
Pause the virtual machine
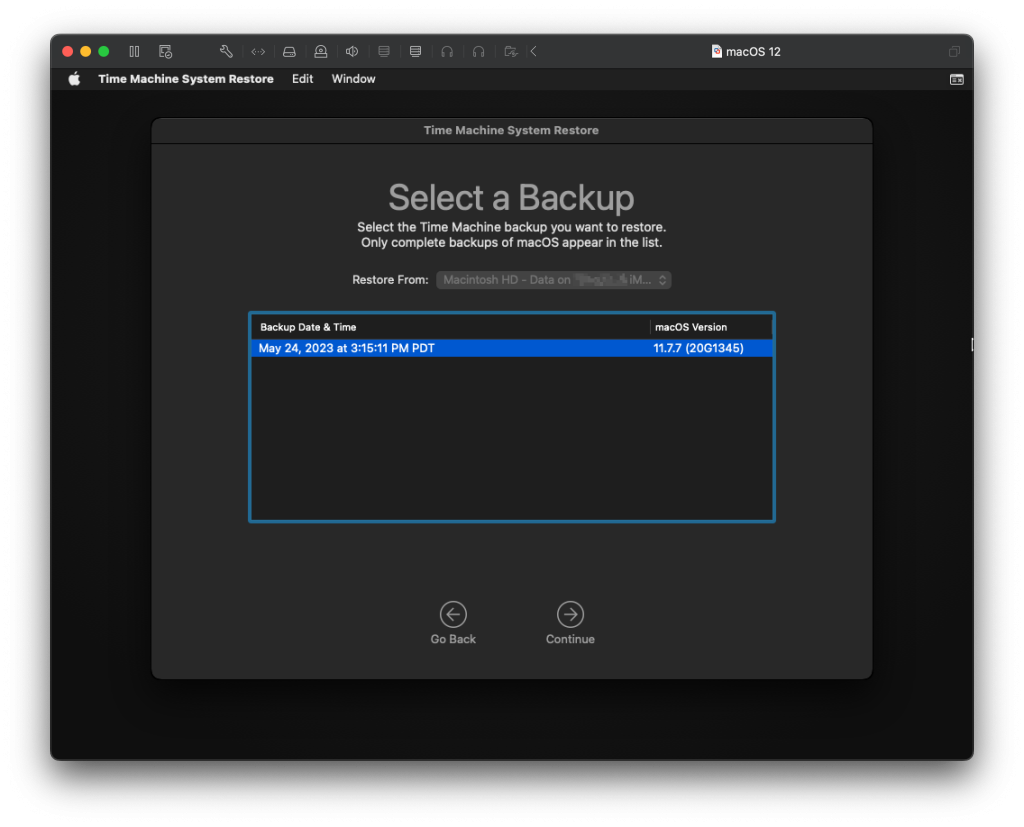[x=134, y=52]
